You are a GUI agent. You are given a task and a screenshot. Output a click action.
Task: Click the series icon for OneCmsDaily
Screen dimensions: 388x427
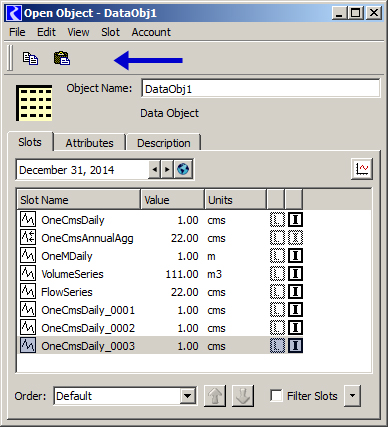click(x=28, y=219)
